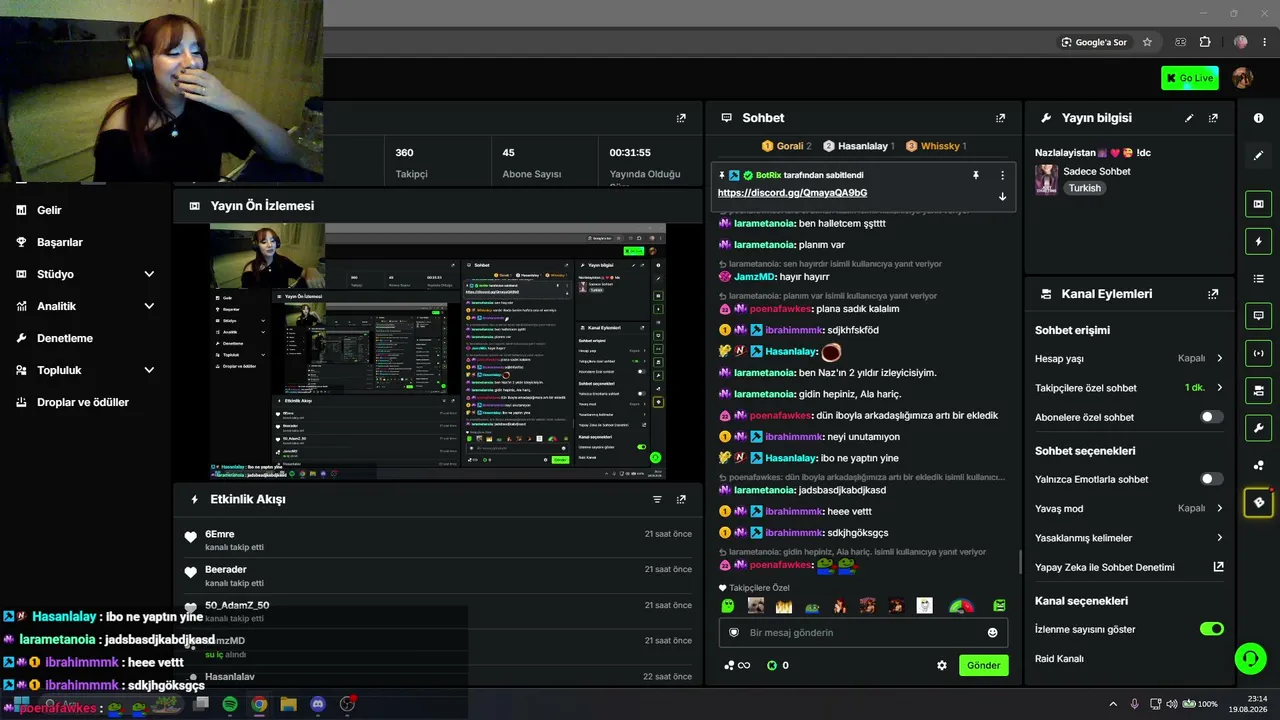
Task: Pop out the Sohbet panel
Action: (x=1000, y=118)
